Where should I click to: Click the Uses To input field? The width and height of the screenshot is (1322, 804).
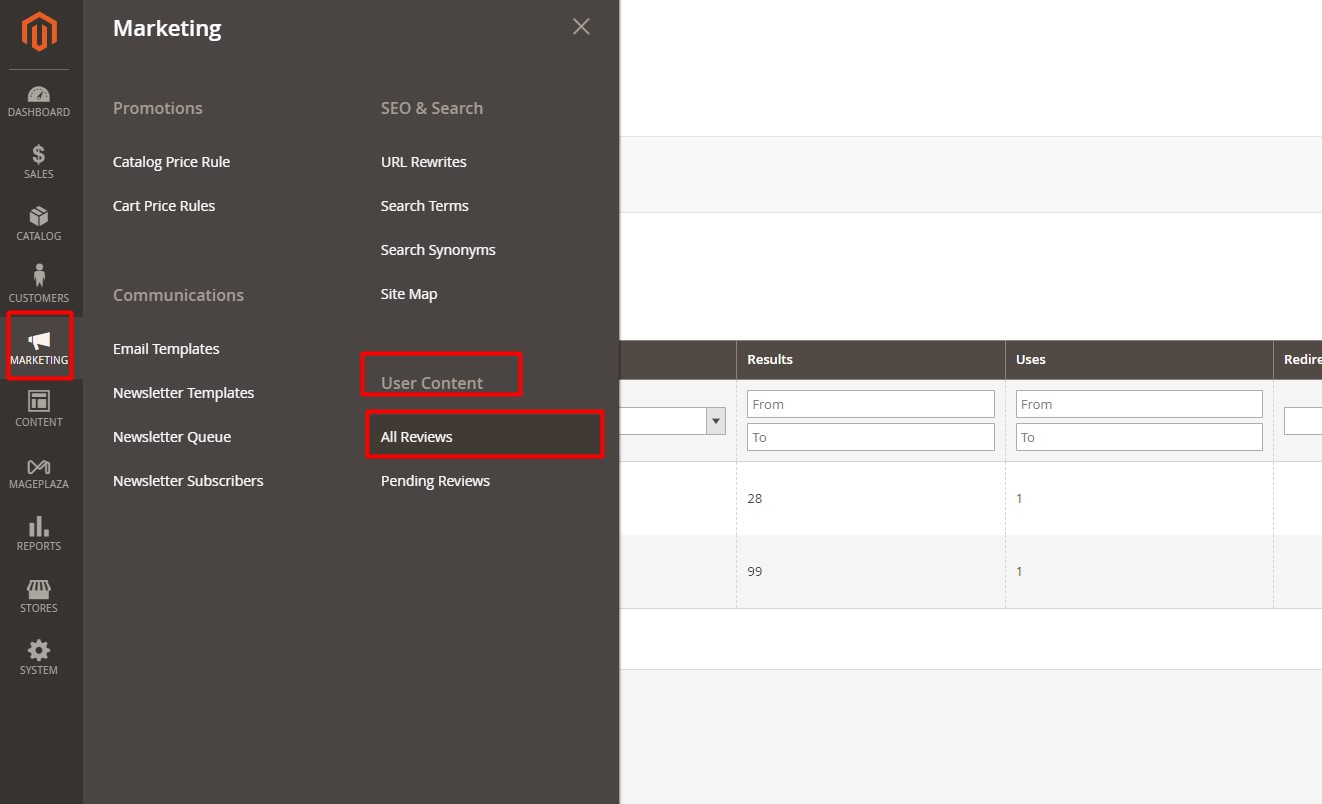coord(1138,437)
